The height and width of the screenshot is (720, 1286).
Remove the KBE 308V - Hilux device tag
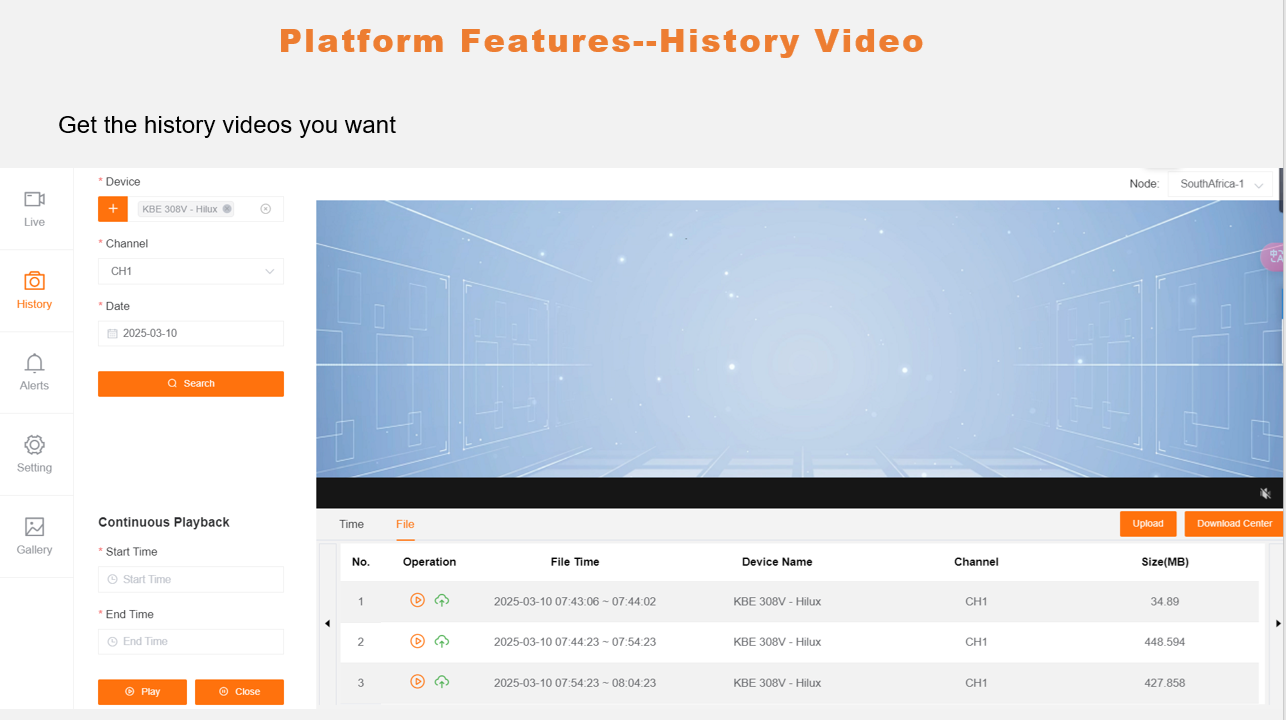[227, 209]
